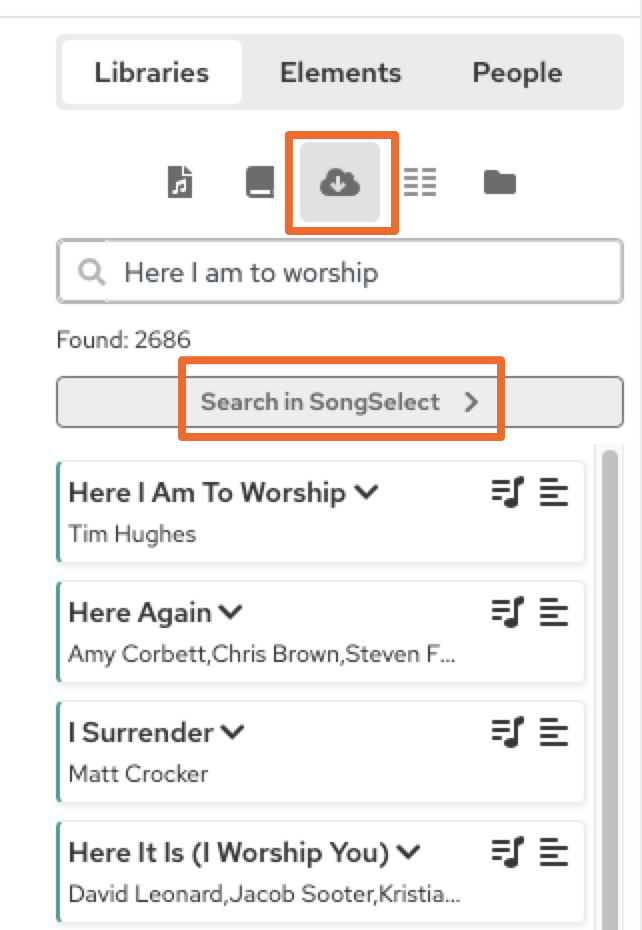Expand the I Surrender song chevron

(233, 733)
